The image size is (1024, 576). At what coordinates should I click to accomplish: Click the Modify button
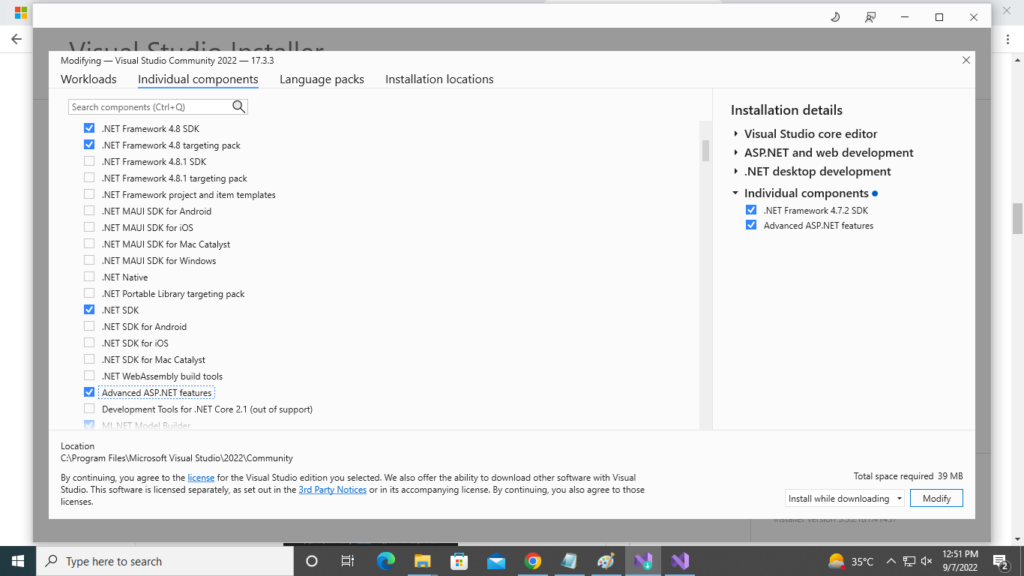pos(936,497)
